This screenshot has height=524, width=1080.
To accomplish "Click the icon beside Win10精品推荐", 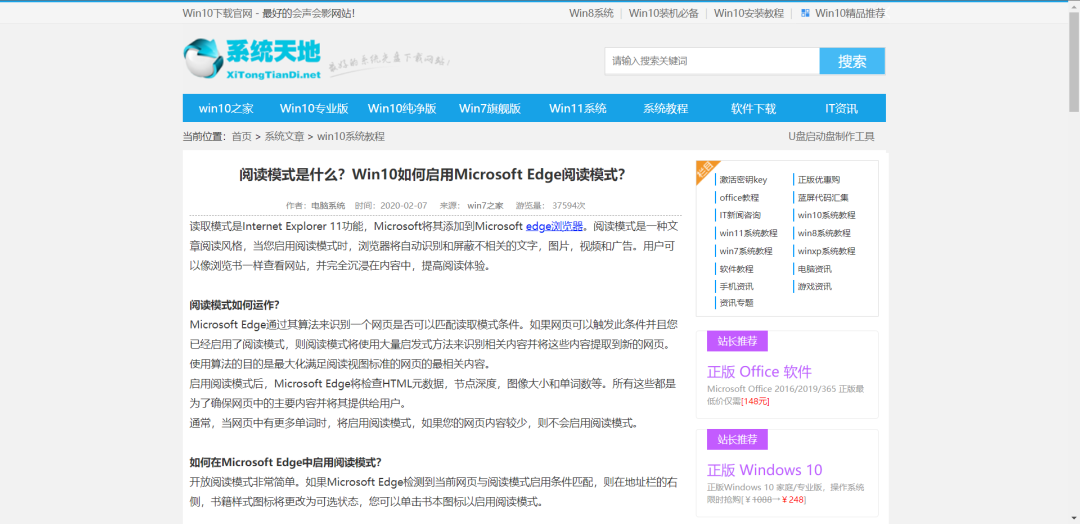I will click(805, 12).
